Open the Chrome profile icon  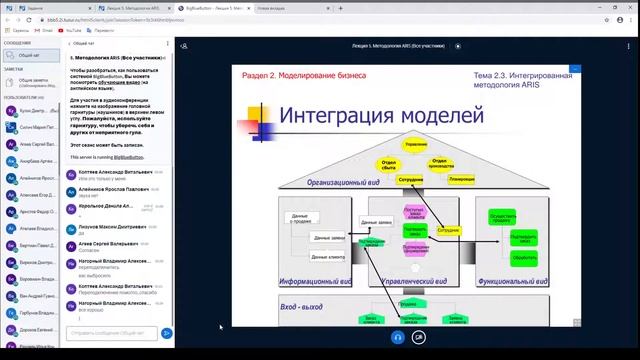[620, 20]
